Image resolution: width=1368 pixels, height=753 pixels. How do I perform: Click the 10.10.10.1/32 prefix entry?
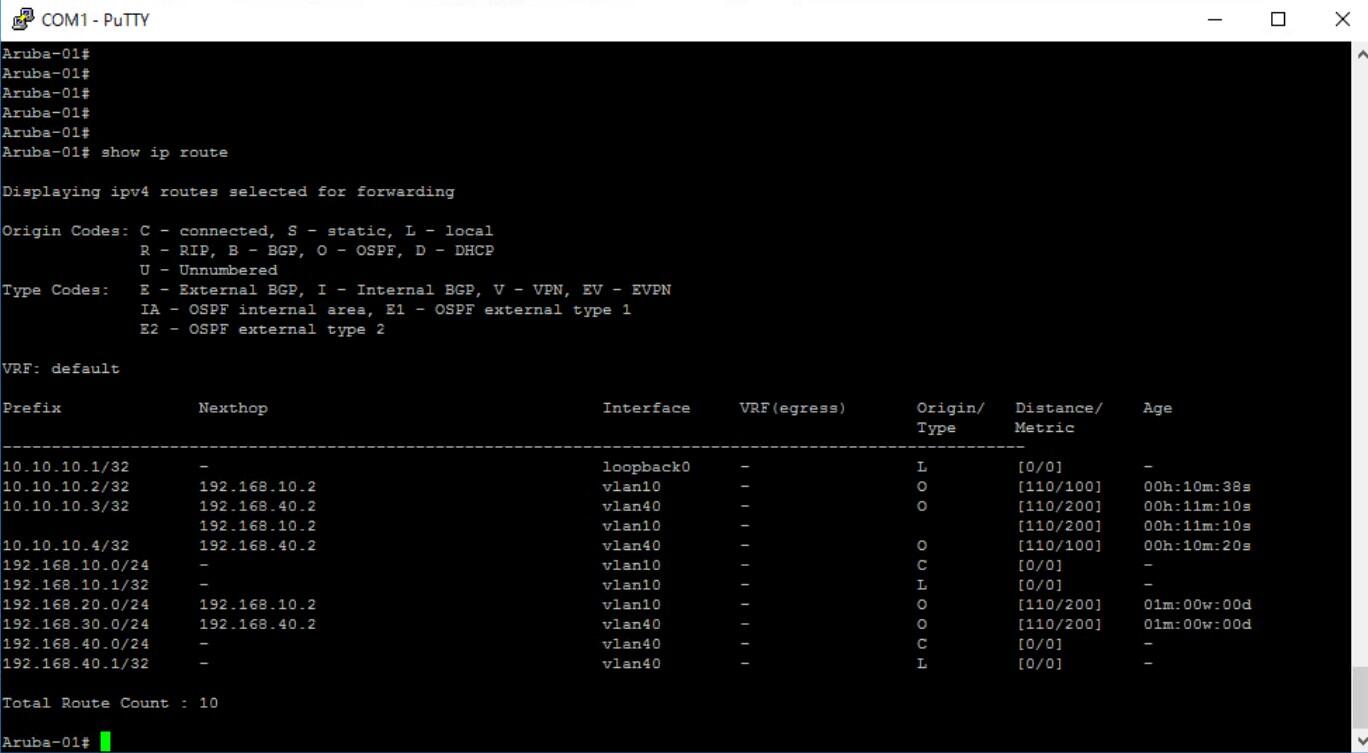pos(65,467)
